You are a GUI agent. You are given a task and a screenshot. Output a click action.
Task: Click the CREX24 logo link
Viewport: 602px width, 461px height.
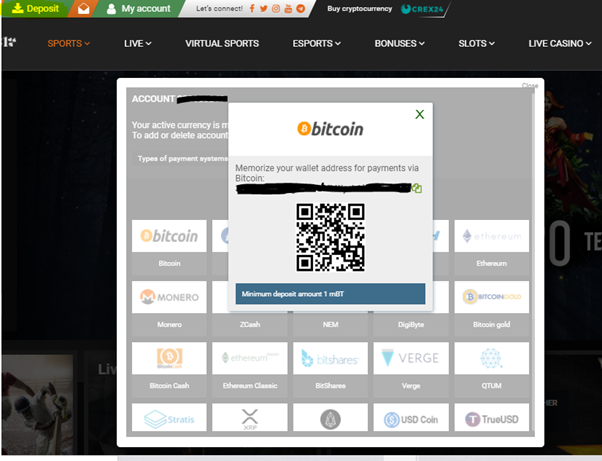click(422, 9)
